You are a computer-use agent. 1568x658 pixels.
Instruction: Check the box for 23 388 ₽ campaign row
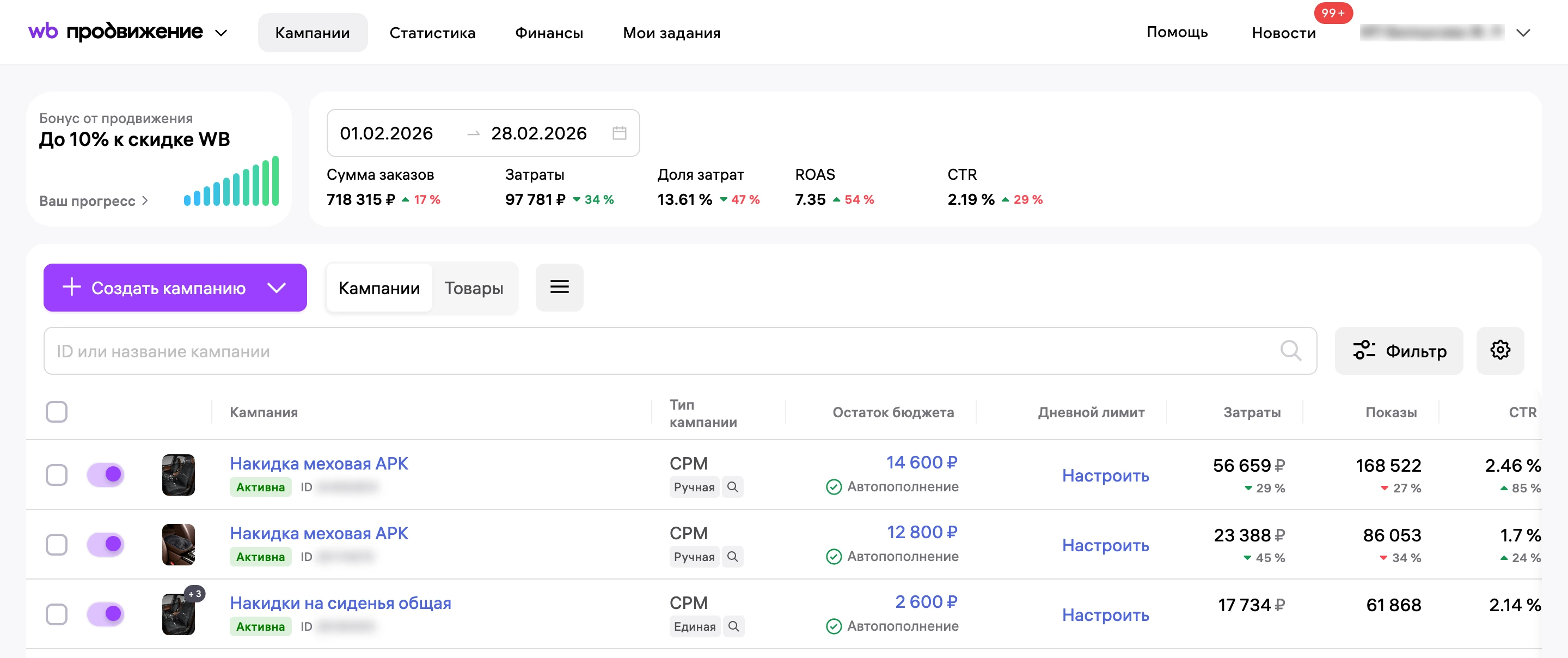pyautogui.click(x=57, y=545)
